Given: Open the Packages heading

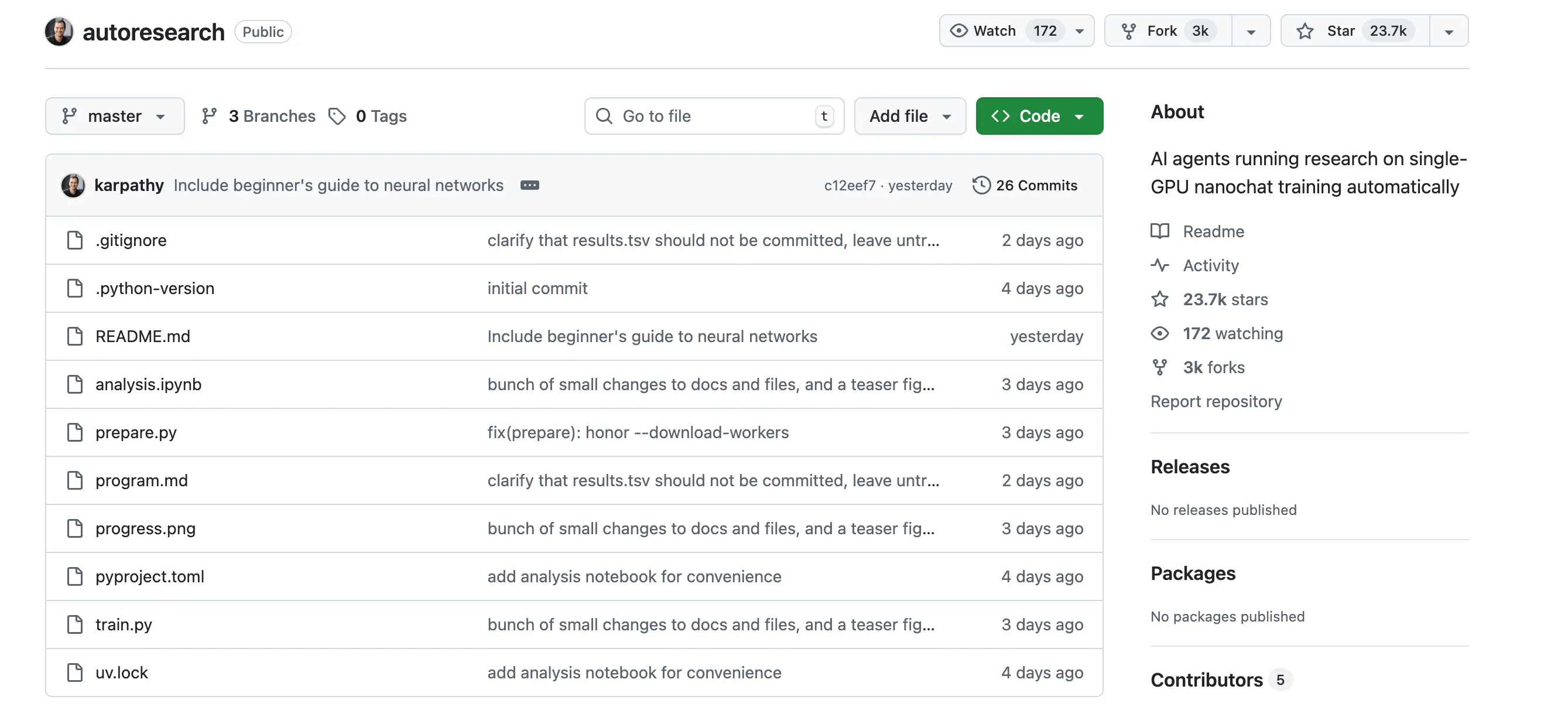Looking at the screenshot, I should 1193,573.
